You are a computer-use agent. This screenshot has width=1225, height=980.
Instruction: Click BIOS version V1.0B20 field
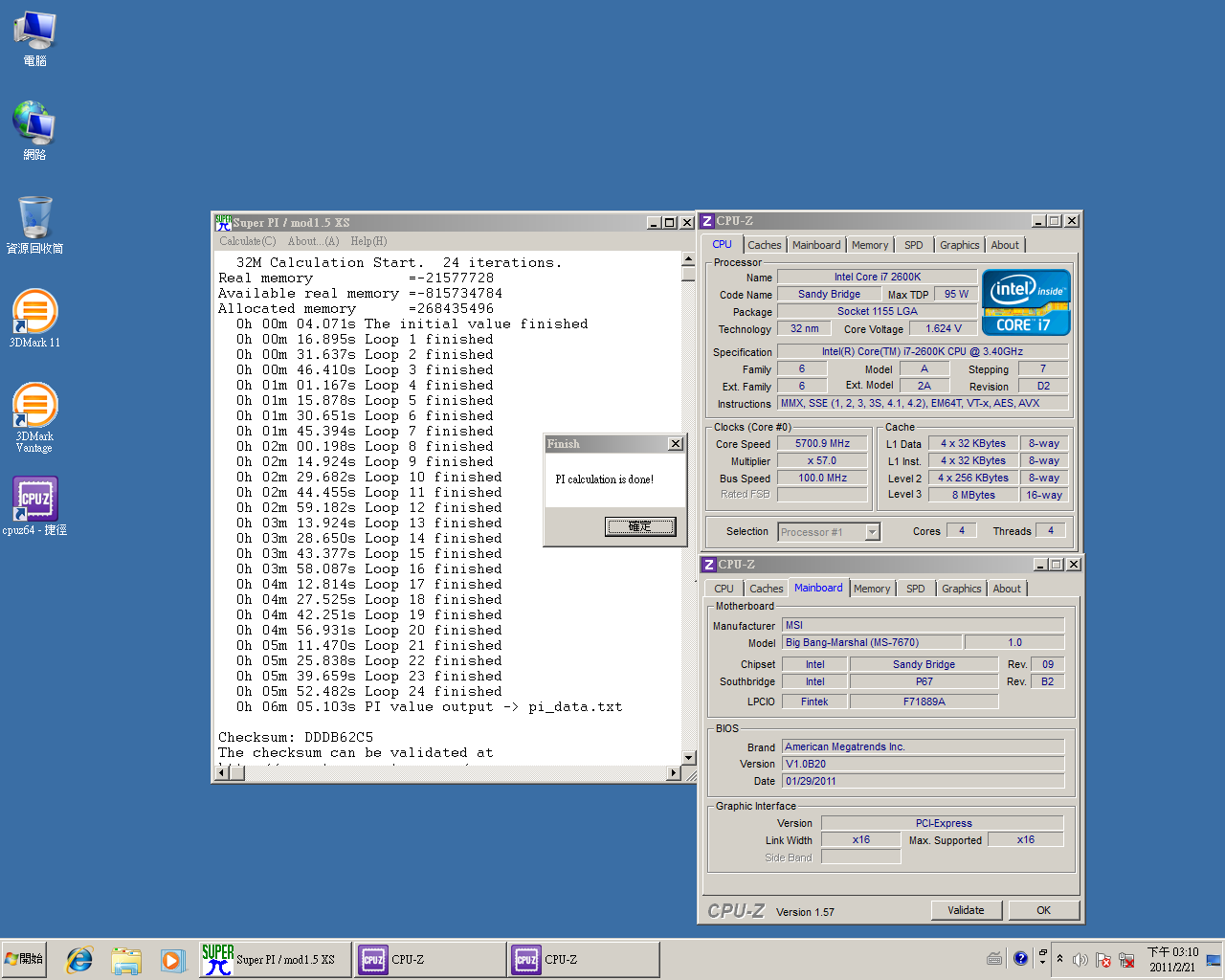pyautogui.click(x=923, y=764)
